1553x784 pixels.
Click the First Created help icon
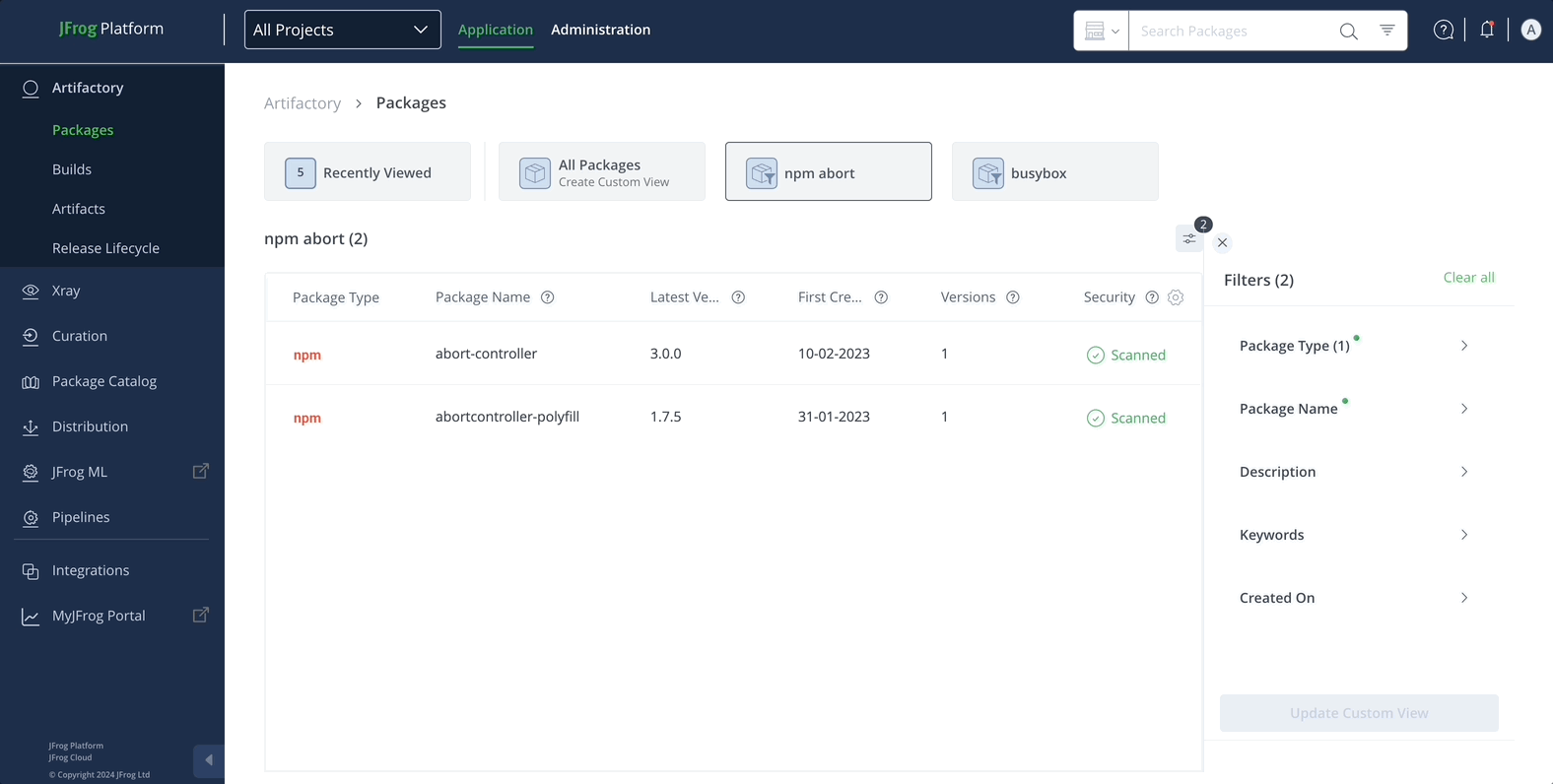(881, 297)
